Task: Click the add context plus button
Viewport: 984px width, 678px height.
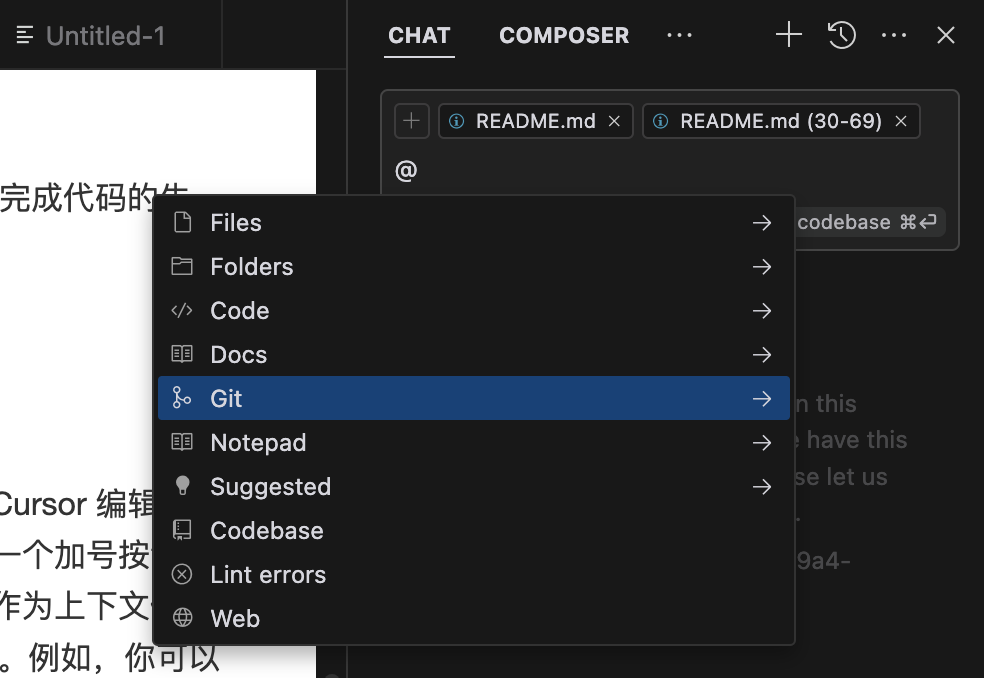Action: pyautogui.click(x=412, y=121)
